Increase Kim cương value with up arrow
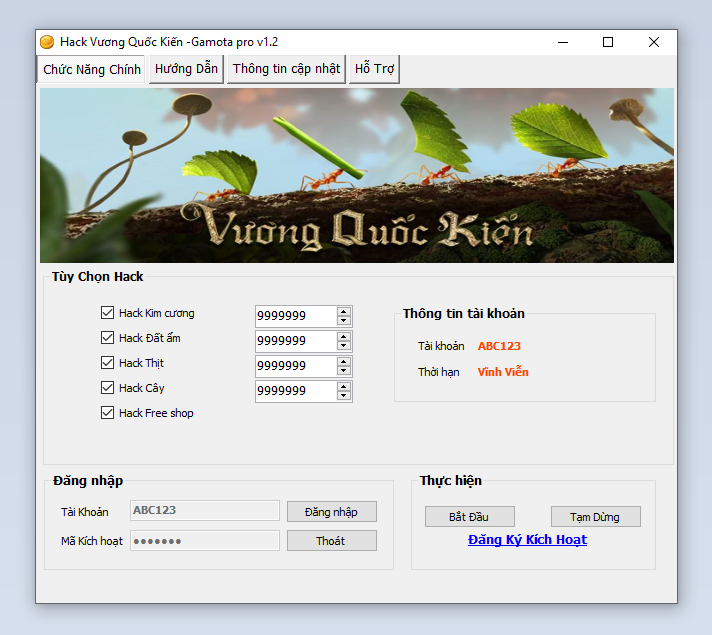This screenshot has width=712, height=635. [x=344, y=311]
